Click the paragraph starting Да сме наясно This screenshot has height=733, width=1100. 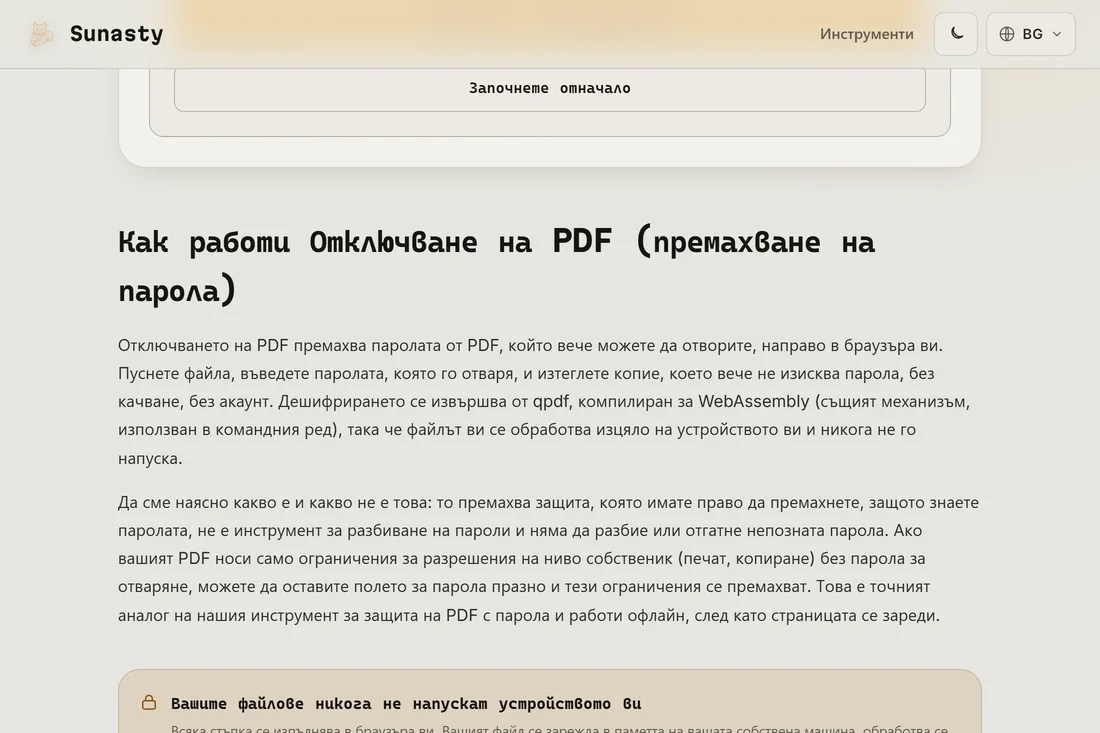pos(549,558)
